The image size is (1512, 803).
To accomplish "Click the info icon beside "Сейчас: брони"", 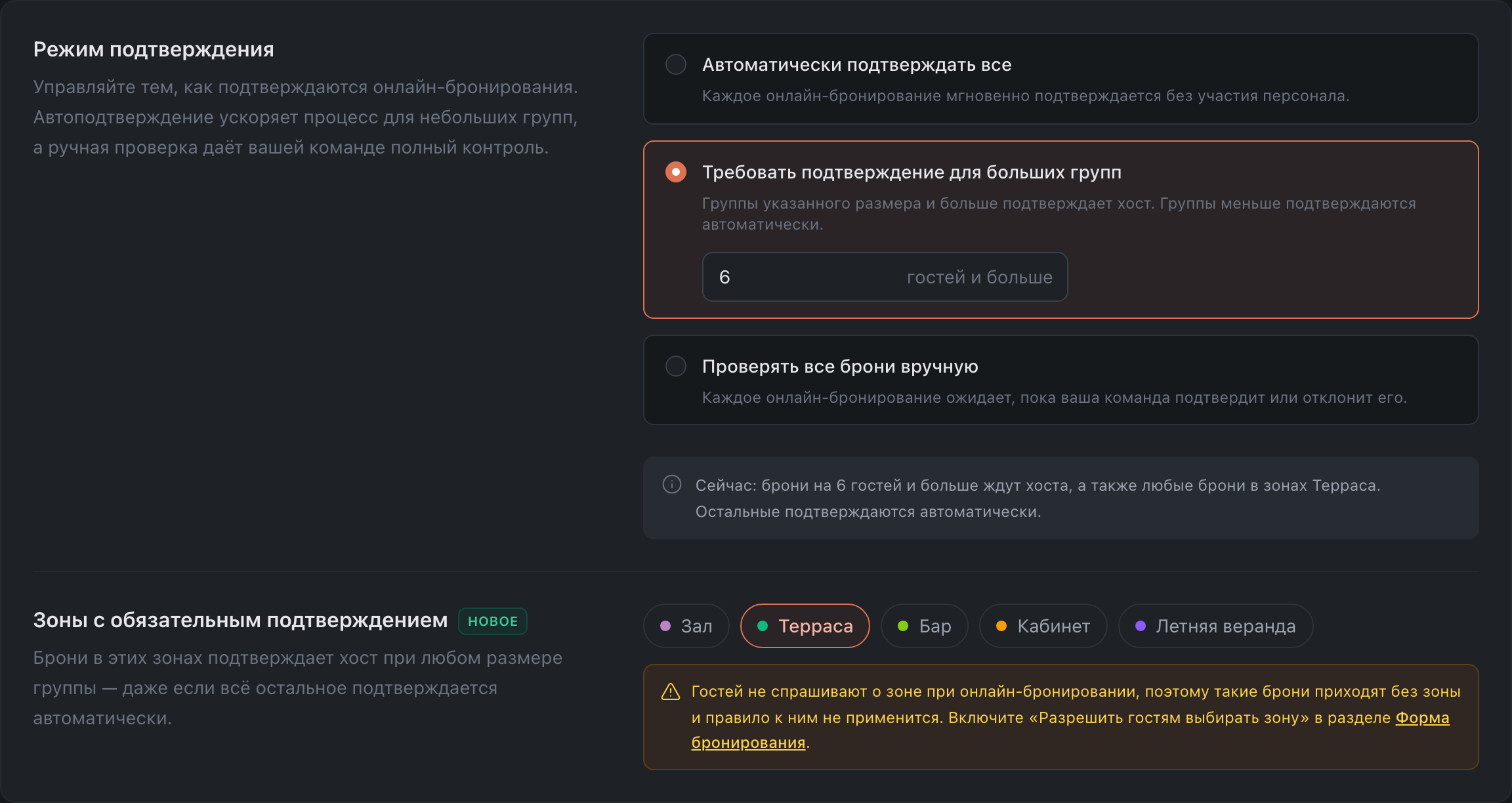I will click(671, 485).
